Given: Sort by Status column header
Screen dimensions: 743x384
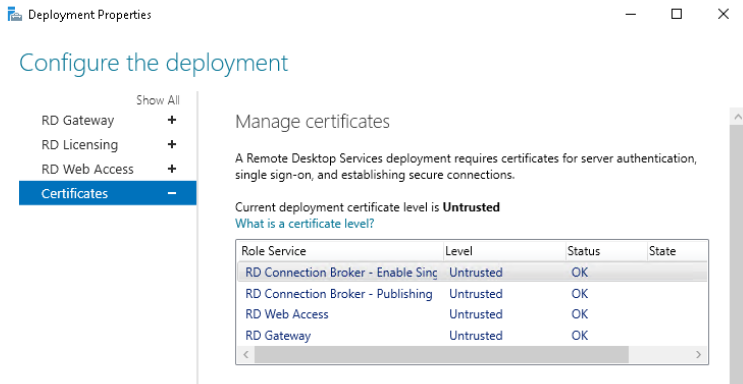Looking at the screenshot, I should (x=607, y=251).
